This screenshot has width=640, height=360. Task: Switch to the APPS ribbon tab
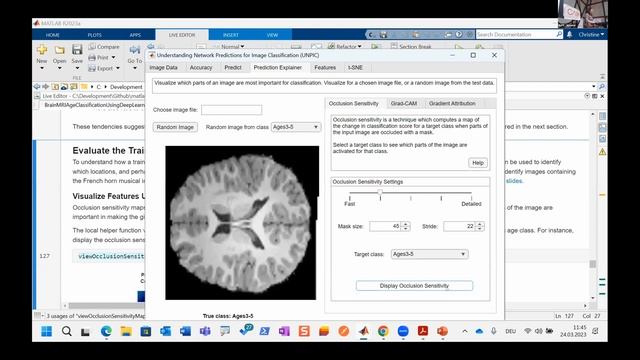point(135,35)
